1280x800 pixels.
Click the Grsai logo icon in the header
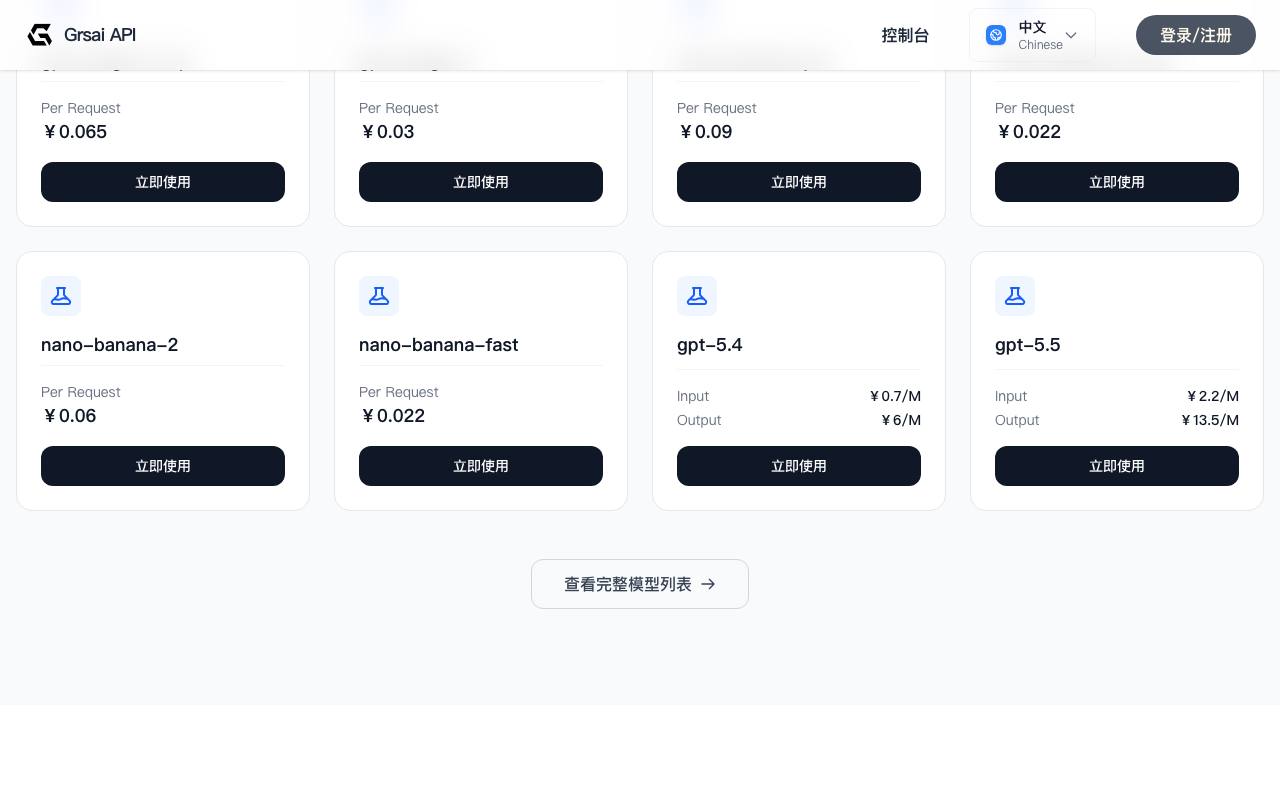(40, 35)
